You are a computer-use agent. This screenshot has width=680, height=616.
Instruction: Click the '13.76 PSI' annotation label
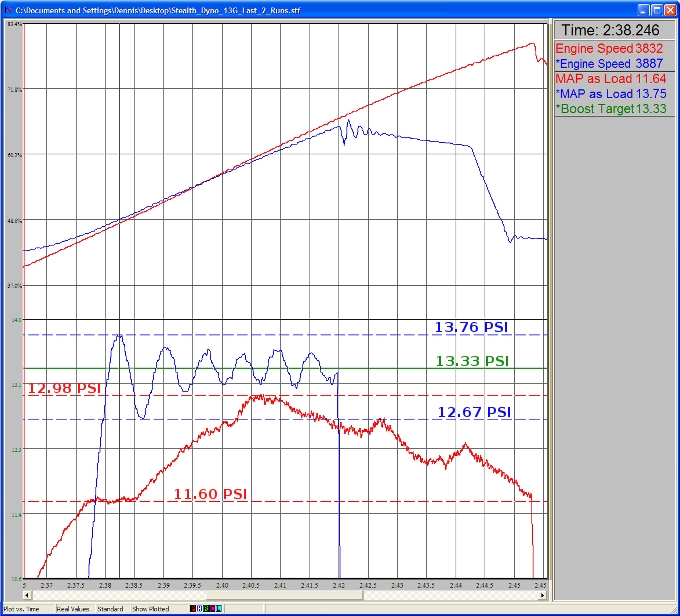click(x=471, y=327)
